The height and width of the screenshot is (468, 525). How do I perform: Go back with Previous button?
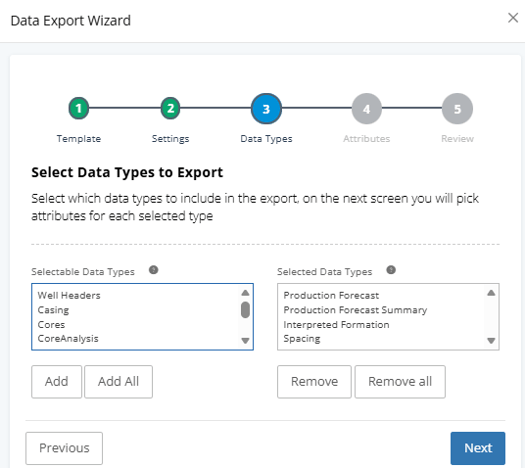point(64,448)
